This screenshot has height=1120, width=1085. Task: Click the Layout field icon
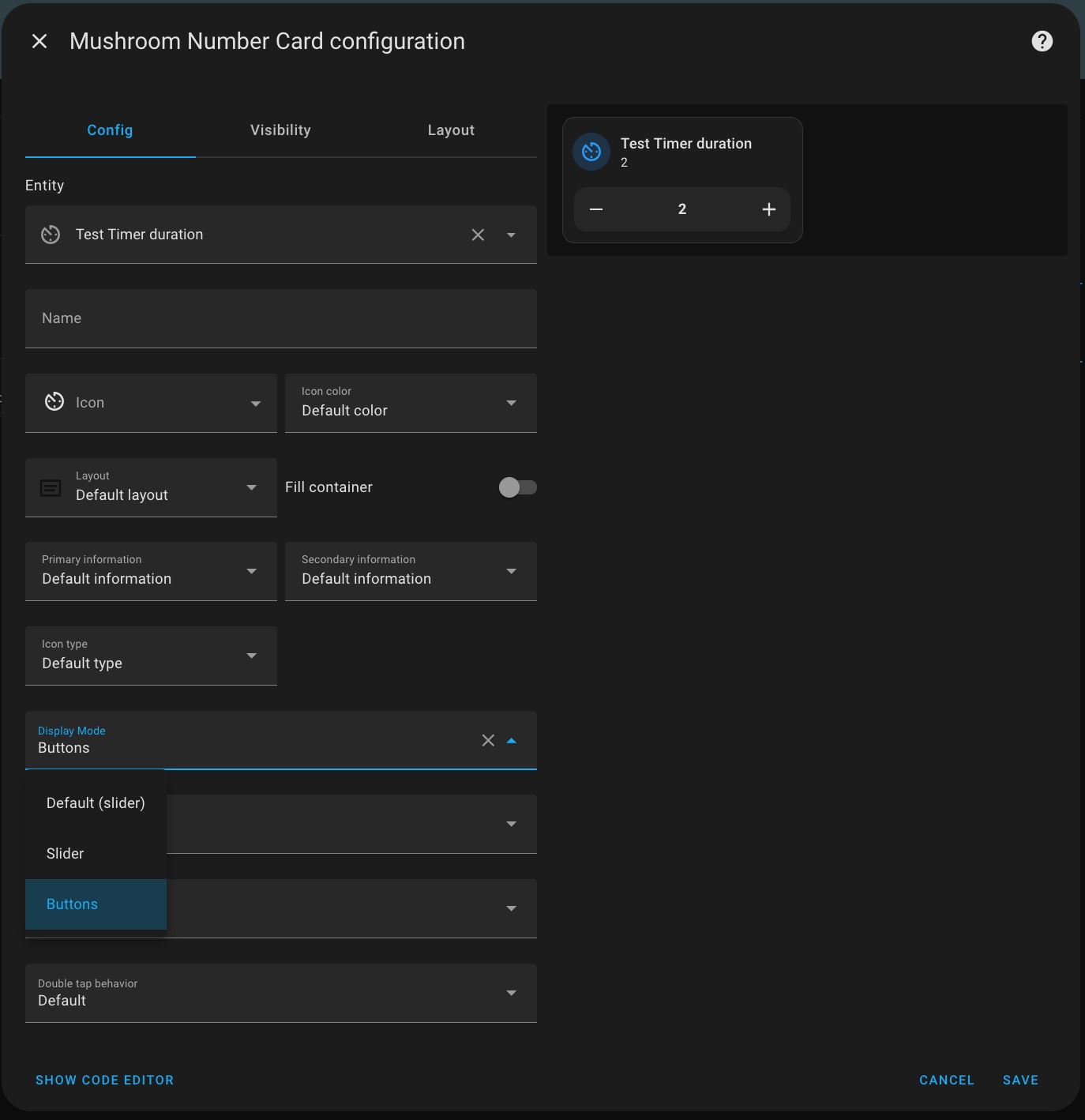click(50, 487)
